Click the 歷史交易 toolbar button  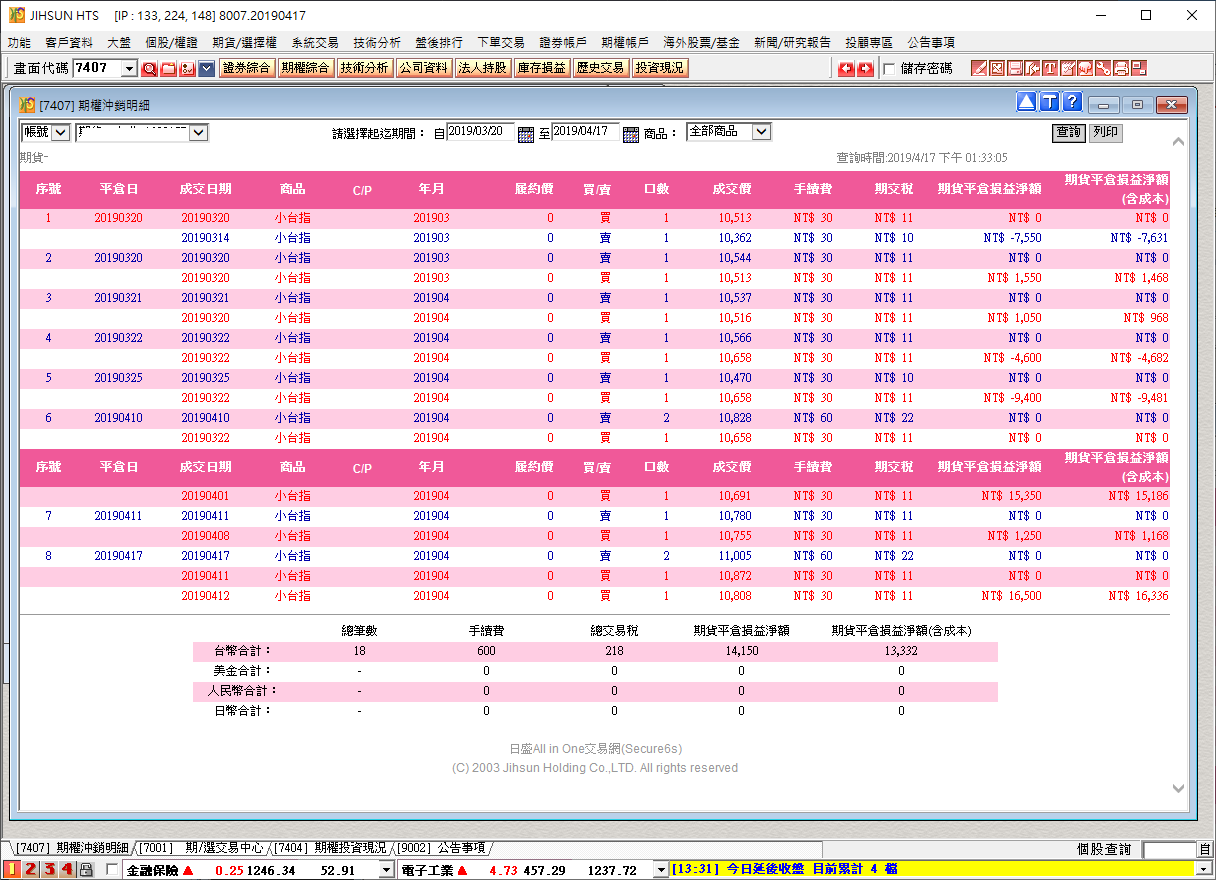pyautogui.click(x=600, y=68)
